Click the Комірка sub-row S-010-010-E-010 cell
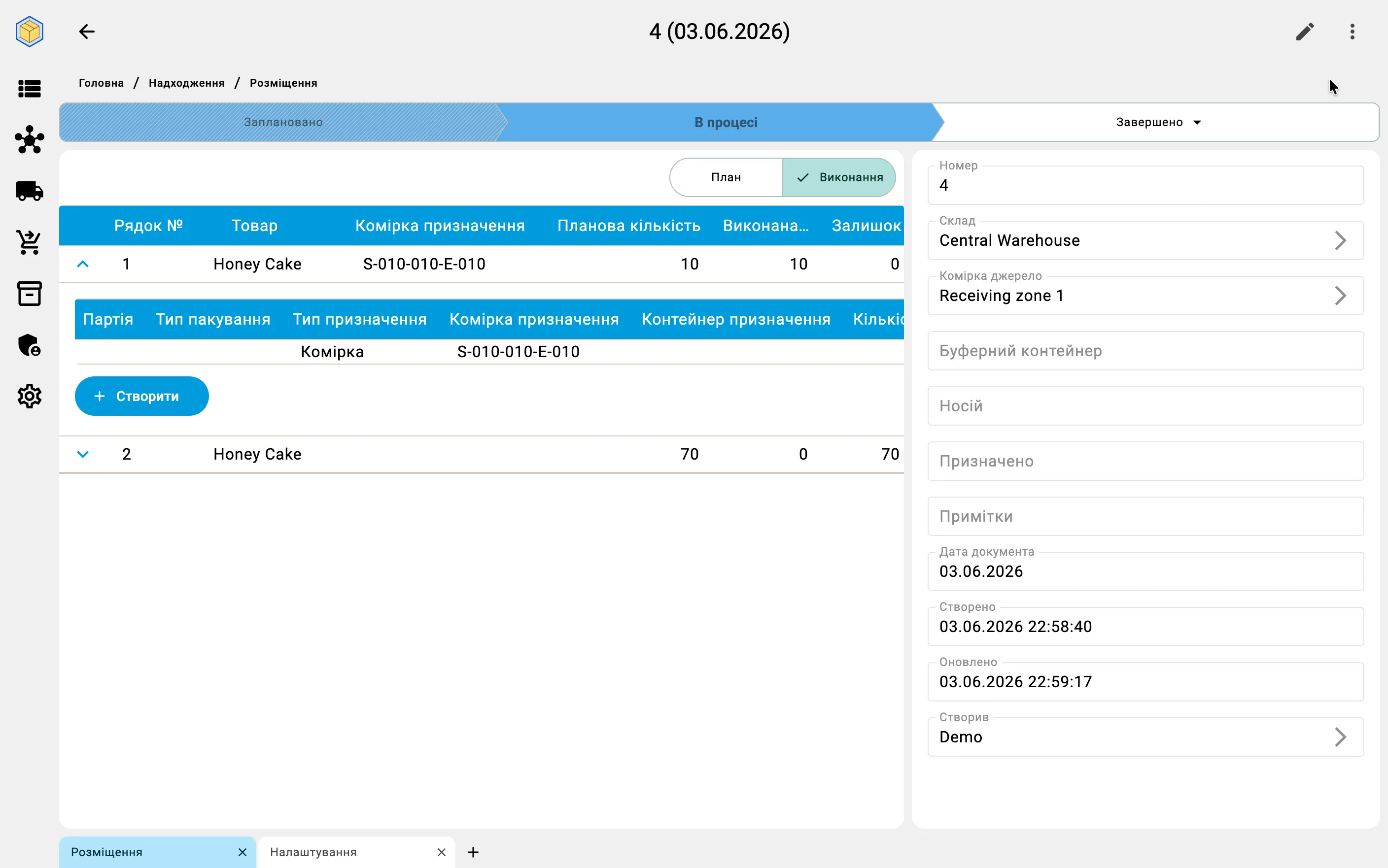 coord(518,351)
